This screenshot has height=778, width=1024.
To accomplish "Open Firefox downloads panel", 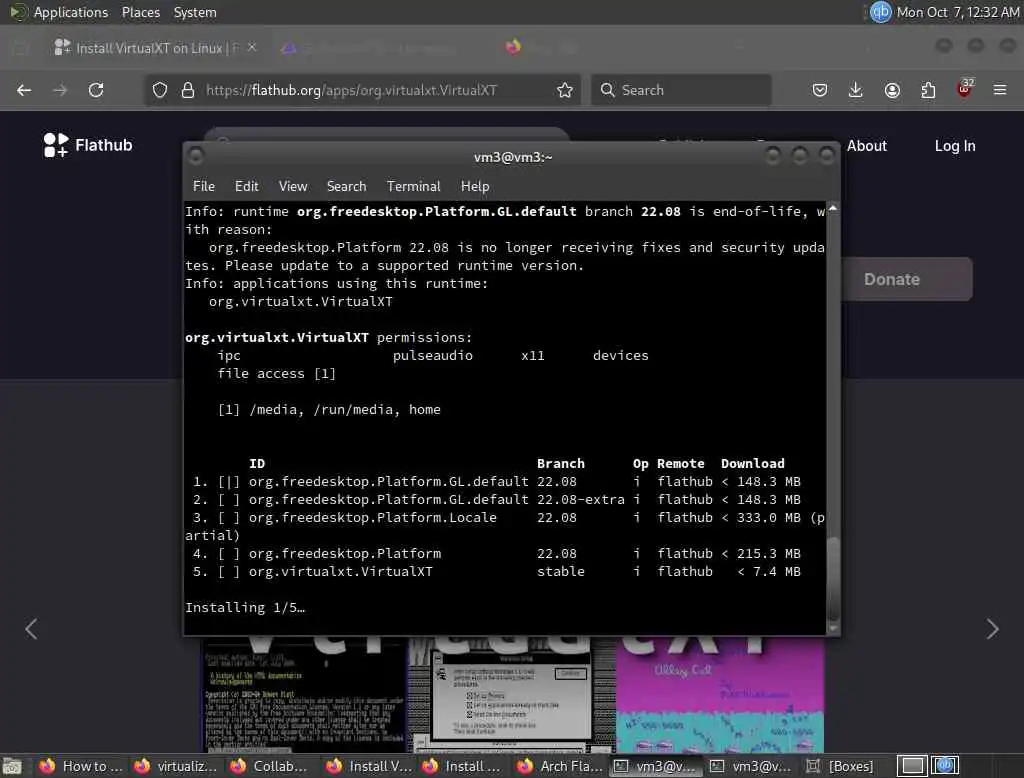I will pos(856,90).
